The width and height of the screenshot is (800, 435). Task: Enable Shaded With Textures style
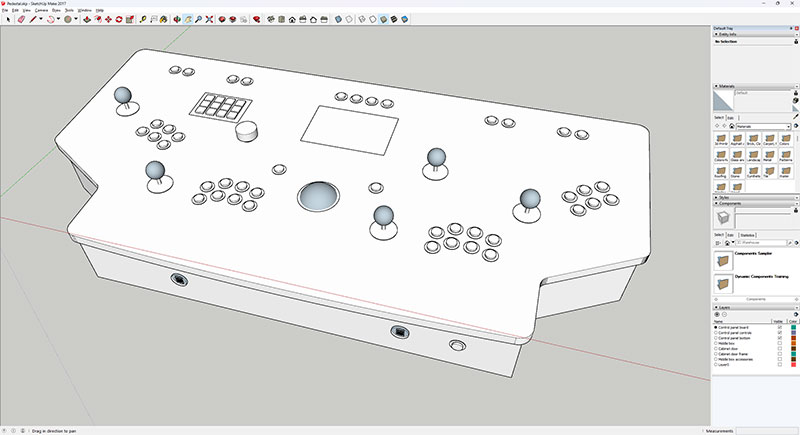click(394, 19)
